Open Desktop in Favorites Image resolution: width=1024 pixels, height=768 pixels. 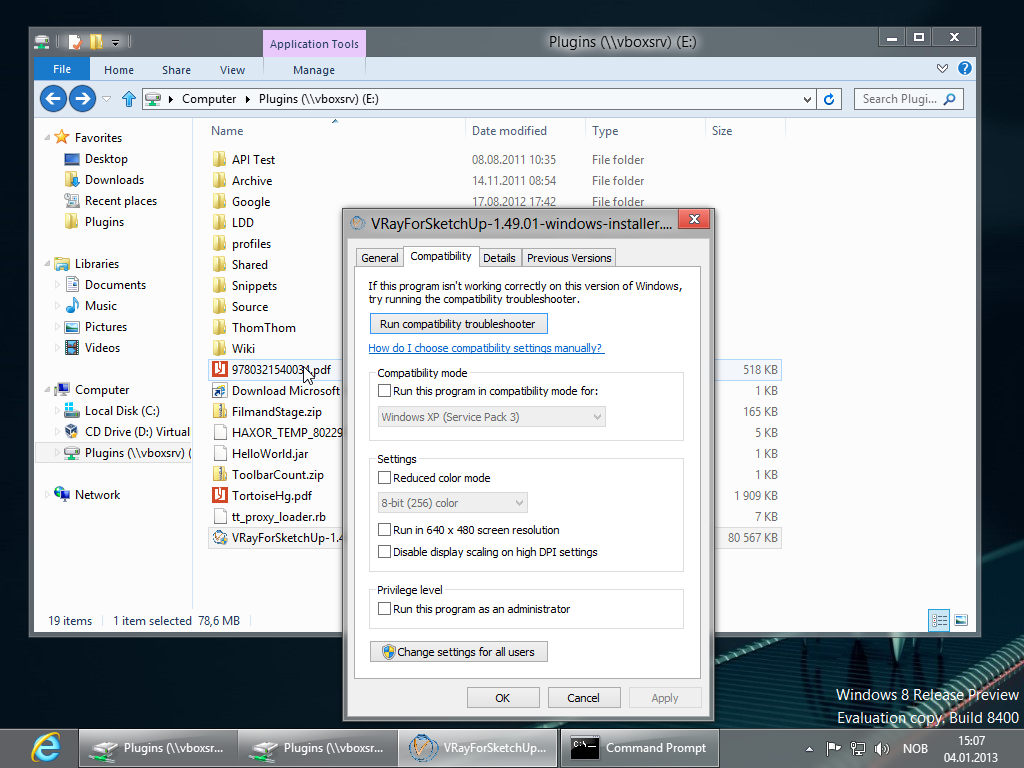(106, 159)
